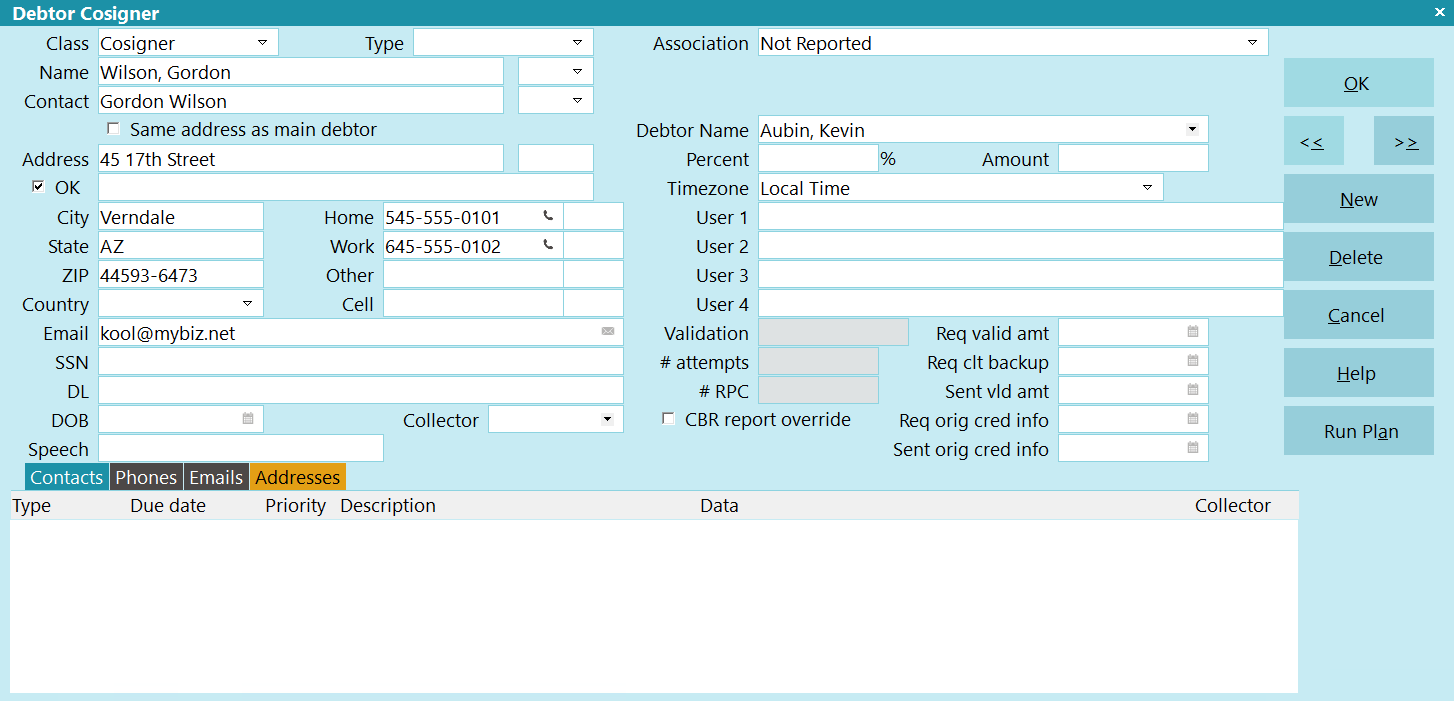Click the SSN input field
Image resolution: width=1454 pixels, height=701 pixels.
click(x=361, y=362)
